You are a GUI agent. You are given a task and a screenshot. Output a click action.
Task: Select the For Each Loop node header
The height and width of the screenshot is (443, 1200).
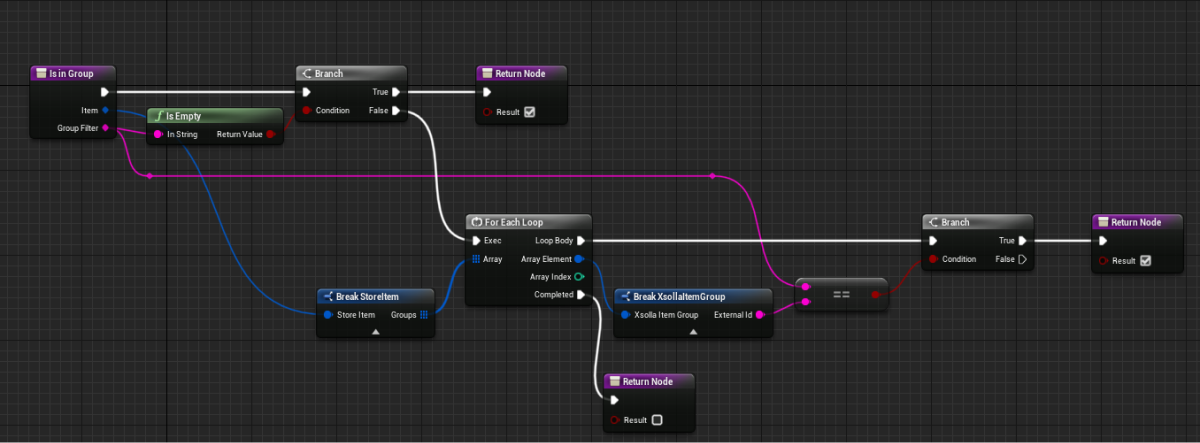[529, 221]
